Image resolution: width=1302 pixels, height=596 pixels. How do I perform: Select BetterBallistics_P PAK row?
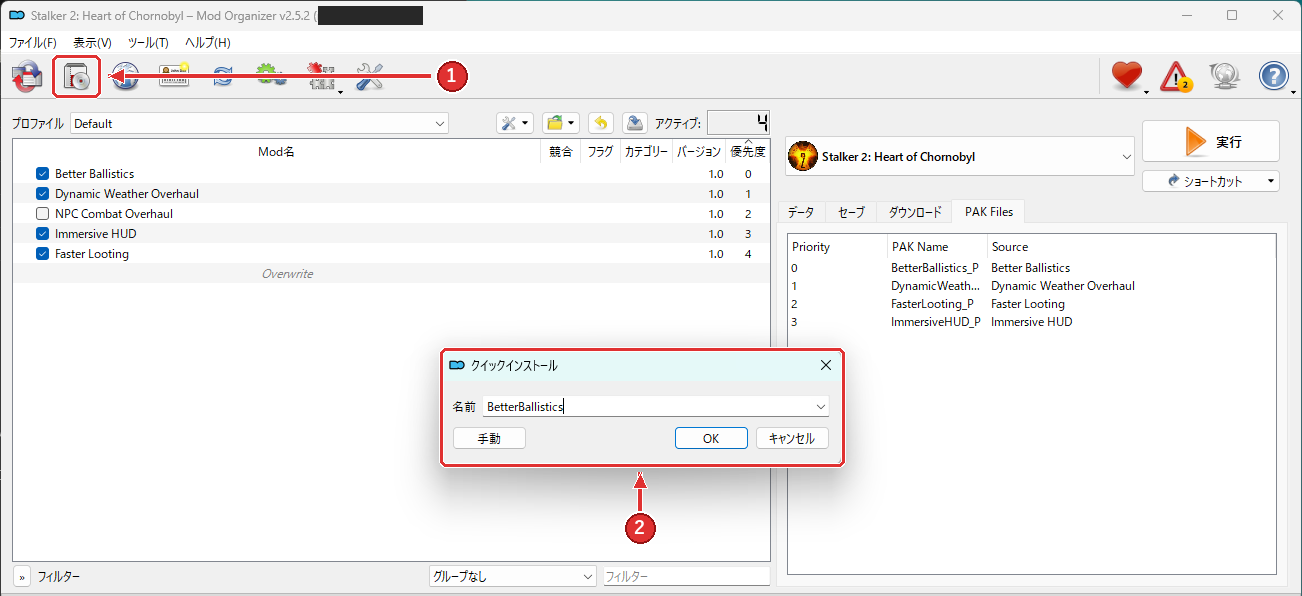(x=1031, y=268)
